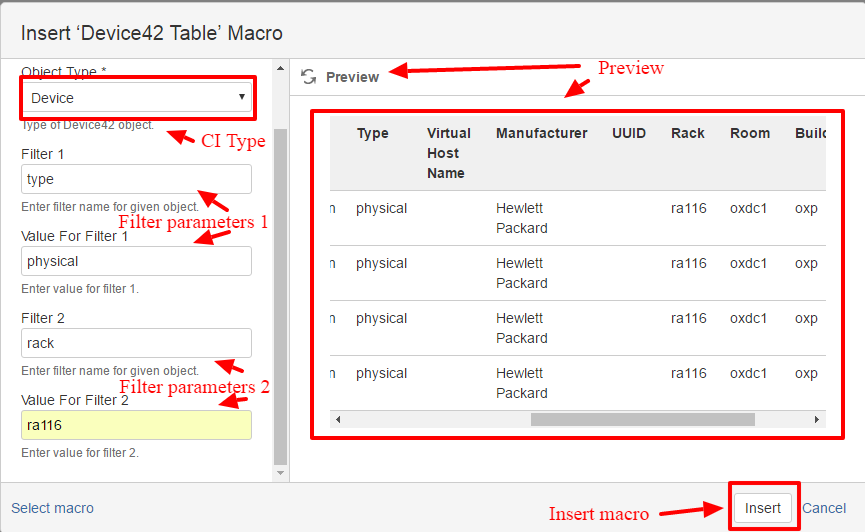Focus the Value For Filter 1 field
This screenshot has height=532, width=865.
coord(136,261)
